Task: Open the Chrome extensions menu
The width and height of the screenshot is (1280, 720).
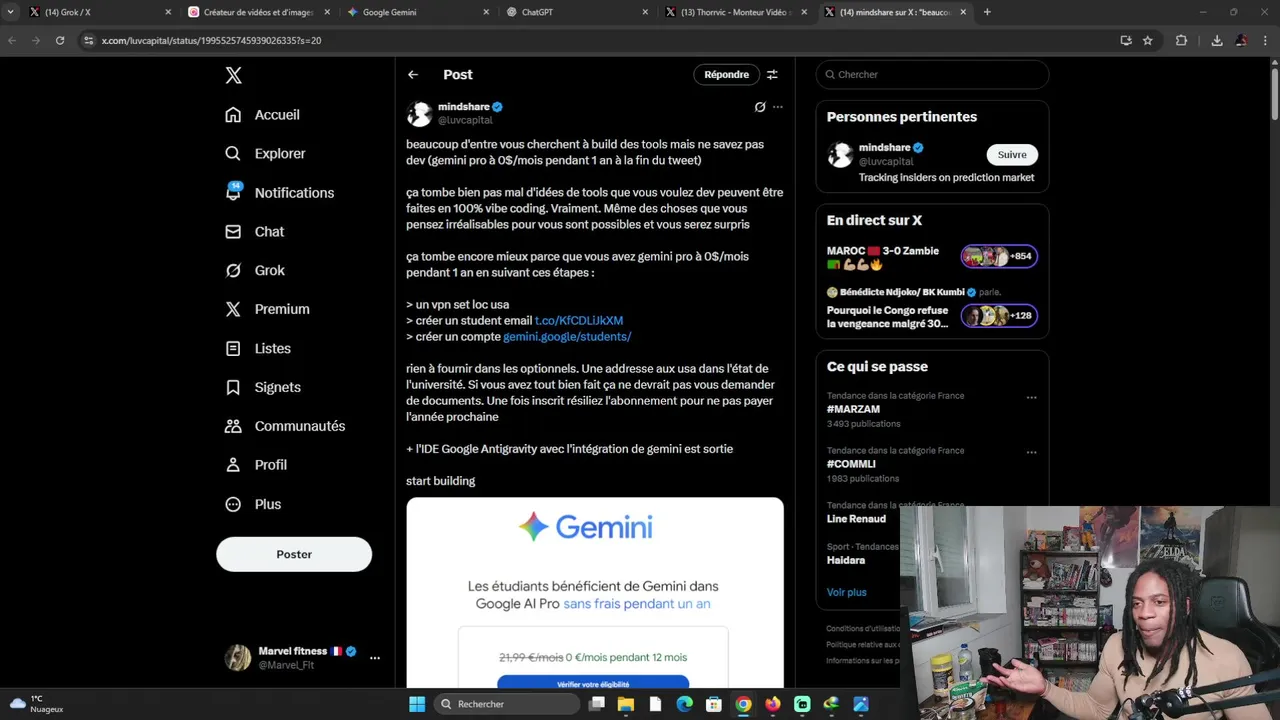Action: tap(1181, 41)
